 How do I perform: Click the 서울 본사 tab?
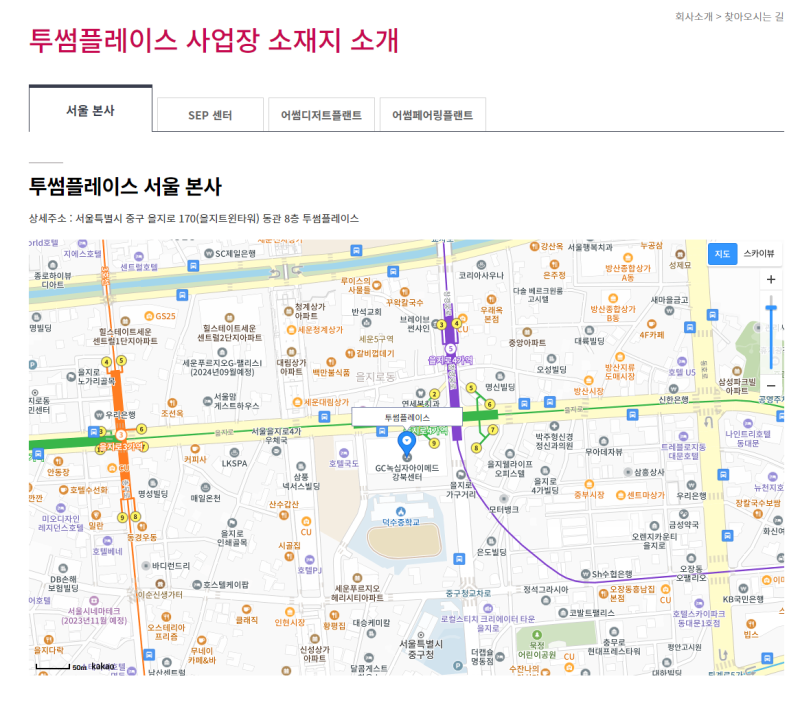(90, 110)
